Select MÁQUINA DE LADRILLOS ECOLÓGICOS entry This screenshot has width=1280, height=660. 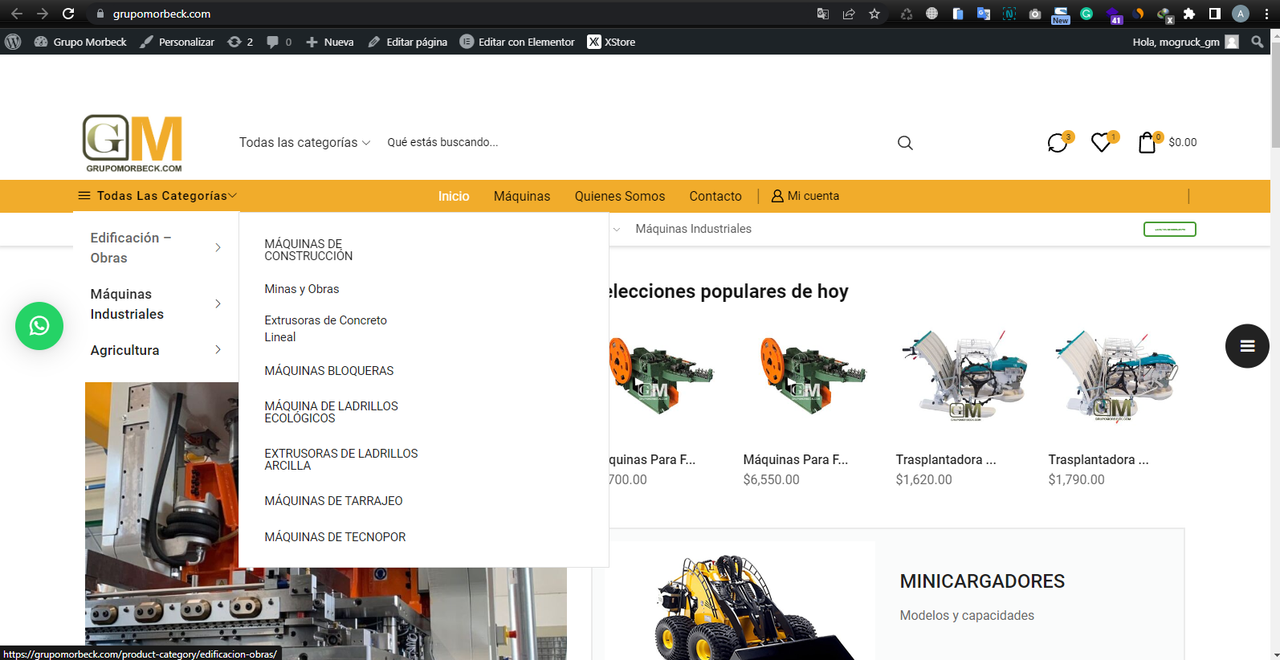pyautogui.click(x=331, y=412)
